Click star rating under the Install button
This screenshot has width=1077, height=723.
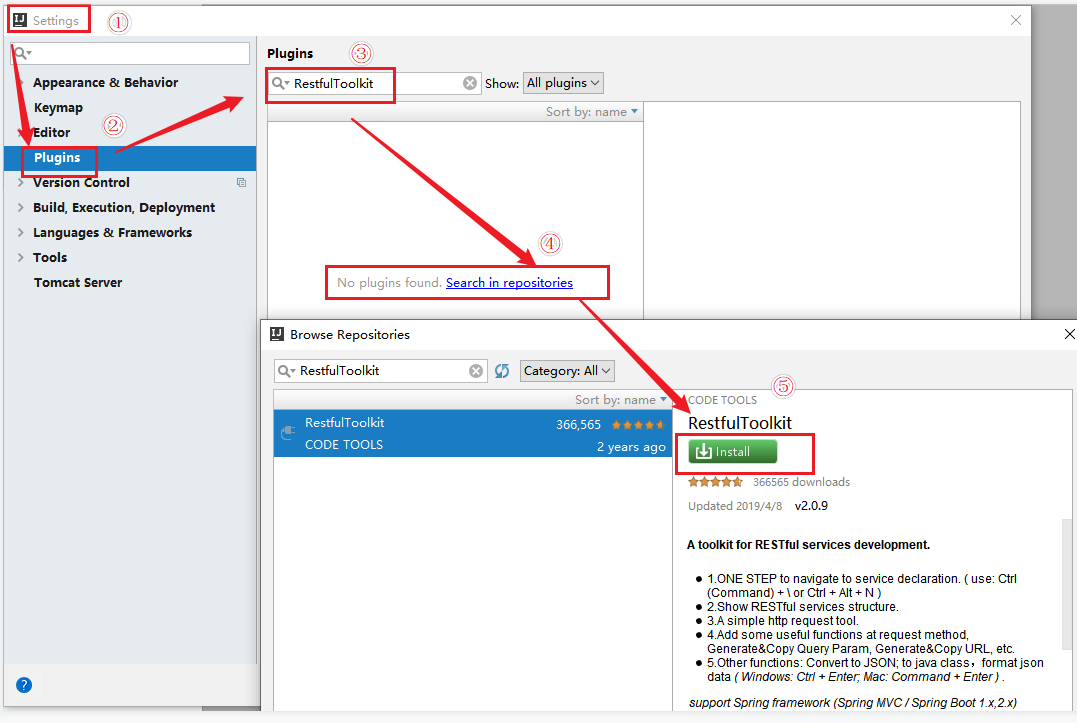715,482
